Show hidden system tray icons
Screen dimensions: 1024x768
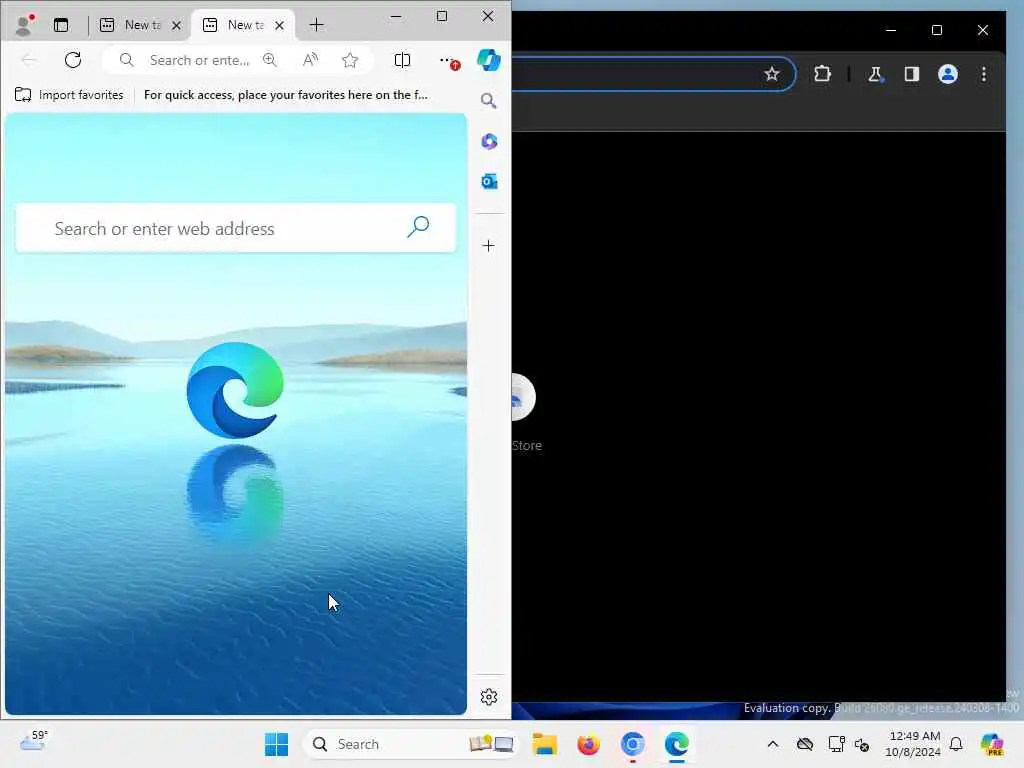773,744
